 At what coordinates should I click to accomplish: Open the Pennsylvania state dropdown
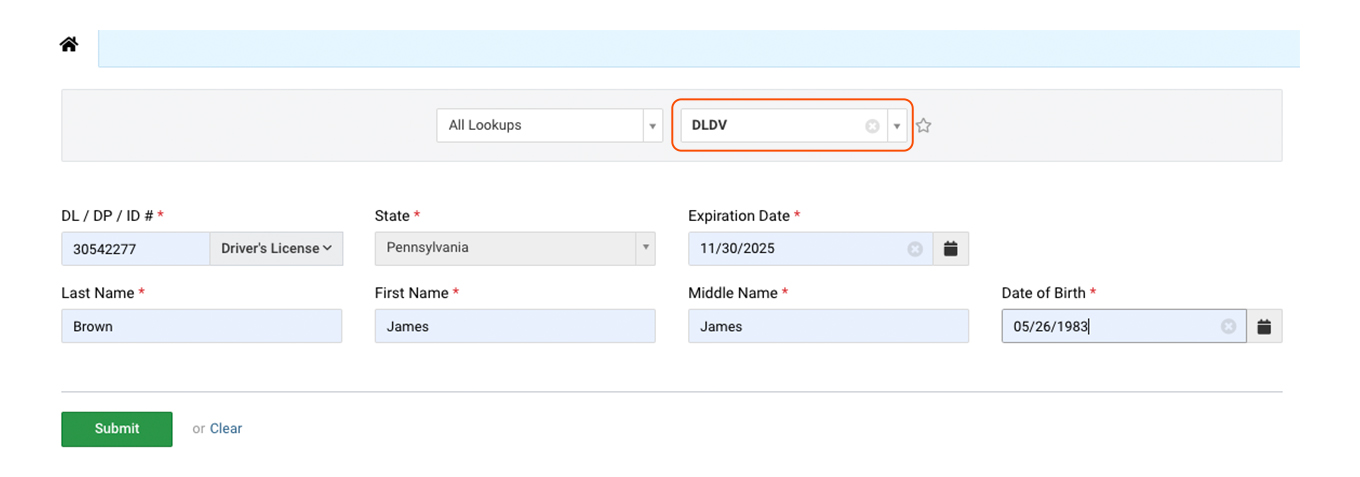click(515, 248)
